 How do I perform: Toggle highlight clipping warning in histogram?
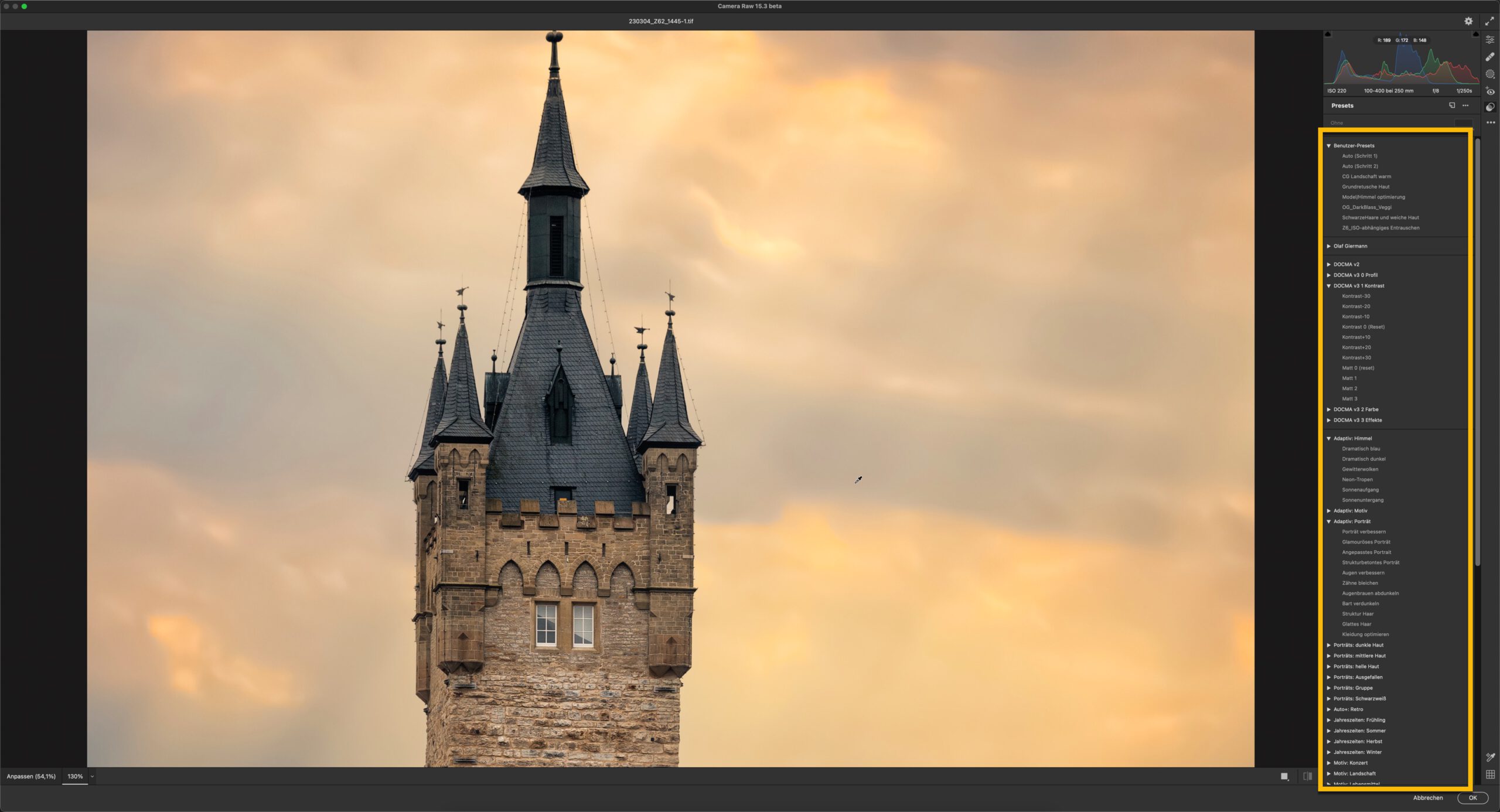pyautogui.click(x=1475, y=35)
